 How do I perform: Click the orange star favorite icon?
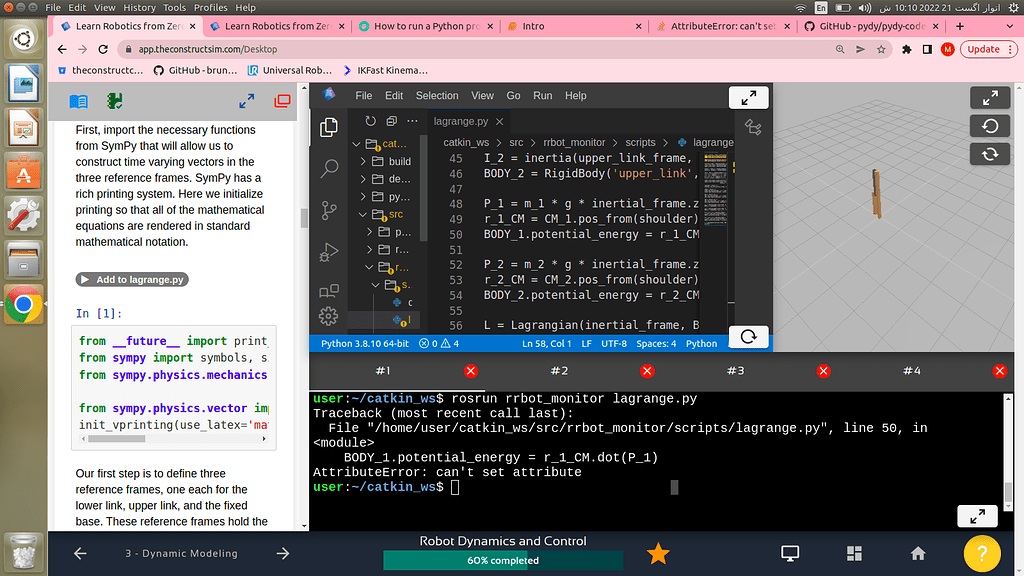[657, 553]
